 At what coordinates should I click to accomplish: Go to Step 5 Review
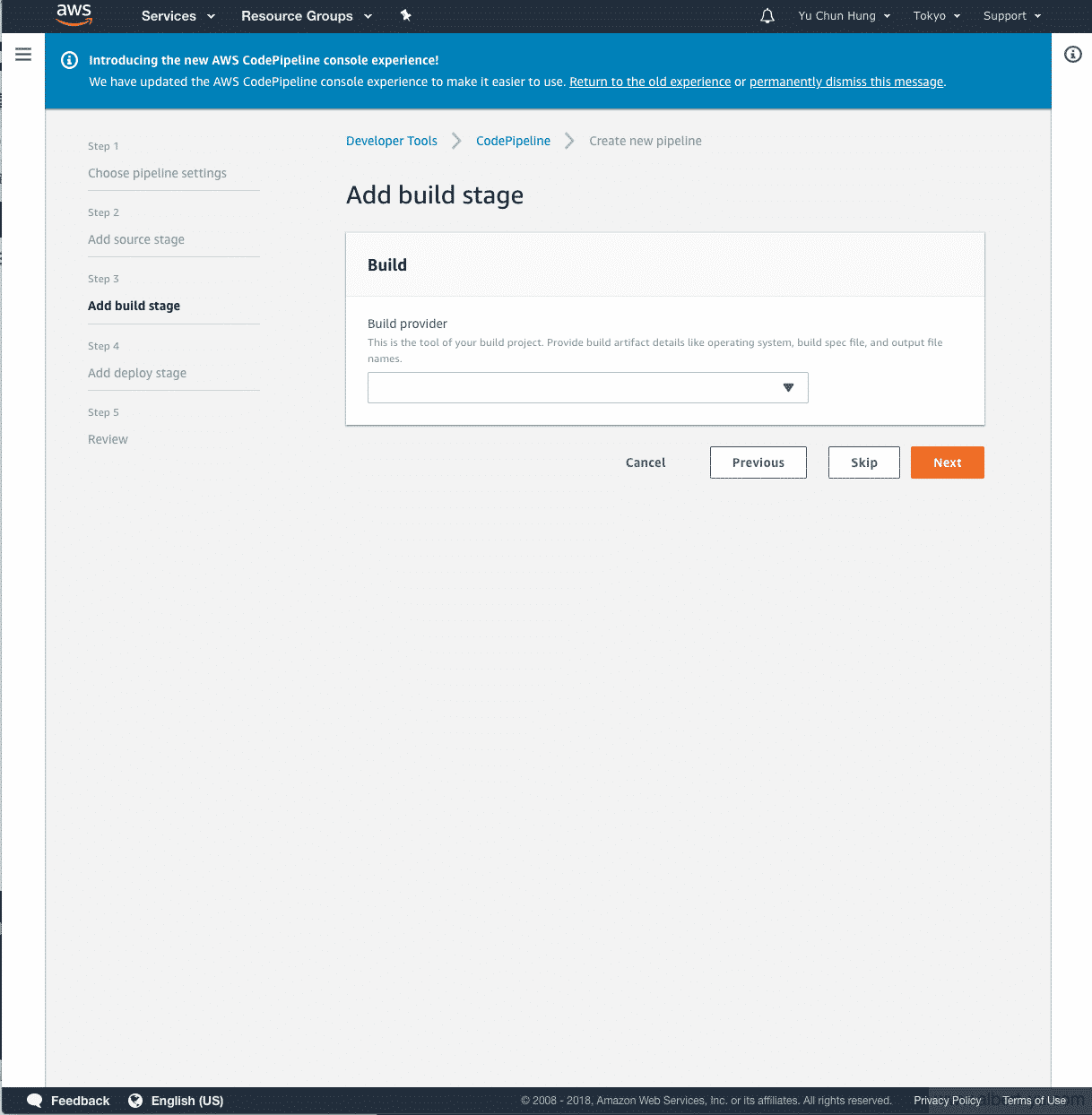(108, 439)
